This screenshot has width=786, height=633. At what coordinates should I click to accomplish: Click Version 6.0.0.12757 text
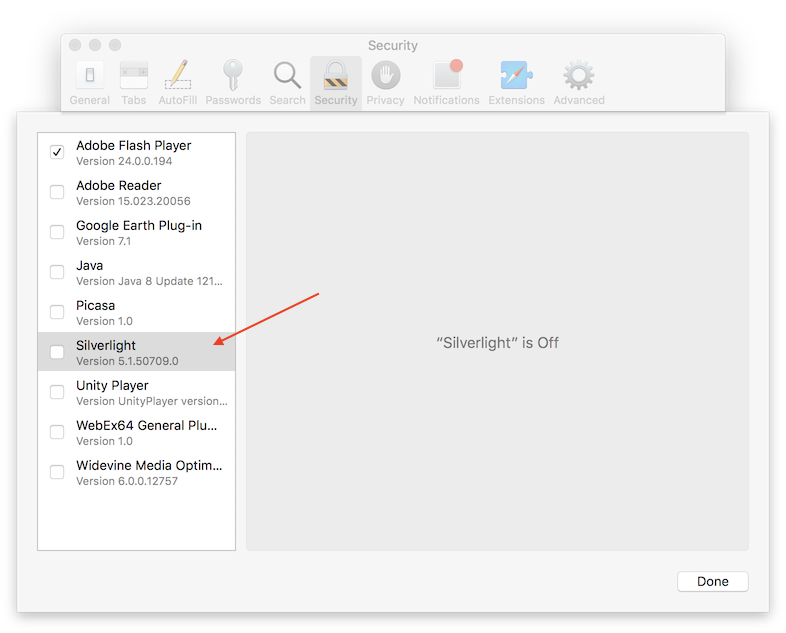tap(127, 481)
